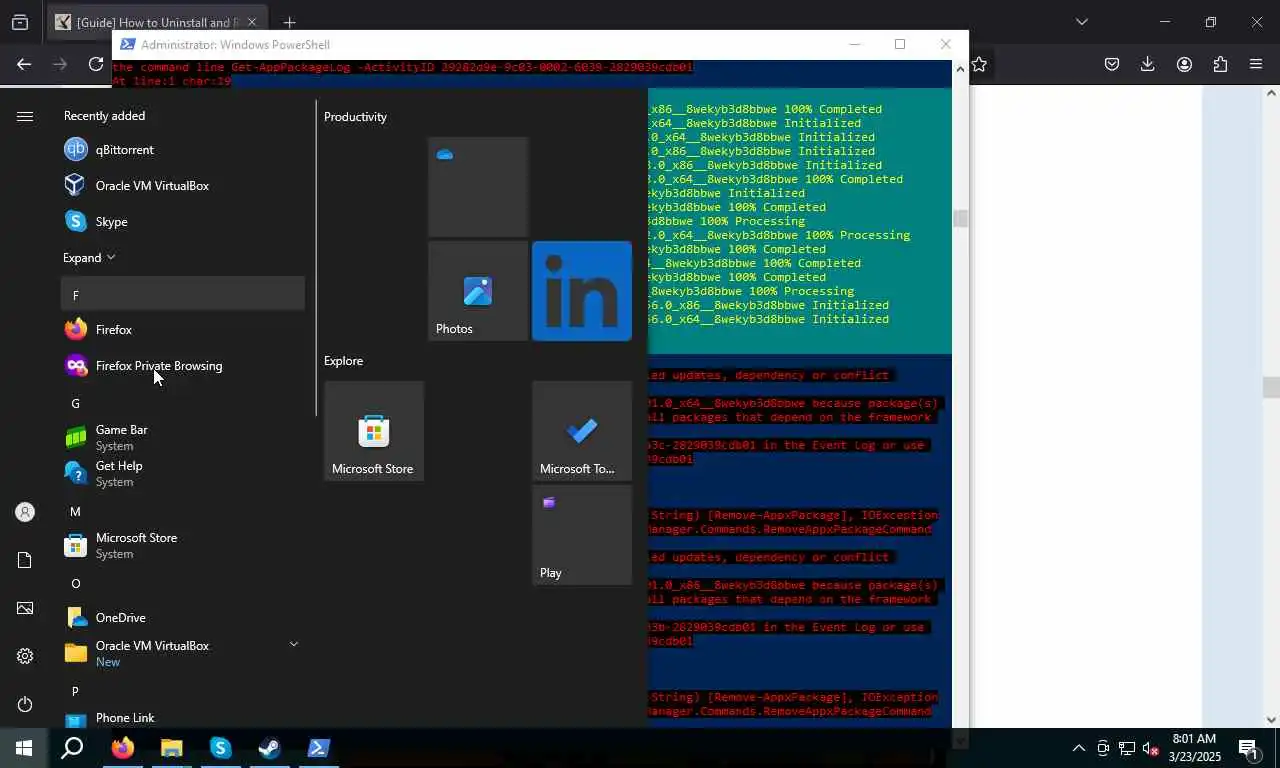
Task: Open qBittorrent from Recently added
Action: tap(183, 150)
